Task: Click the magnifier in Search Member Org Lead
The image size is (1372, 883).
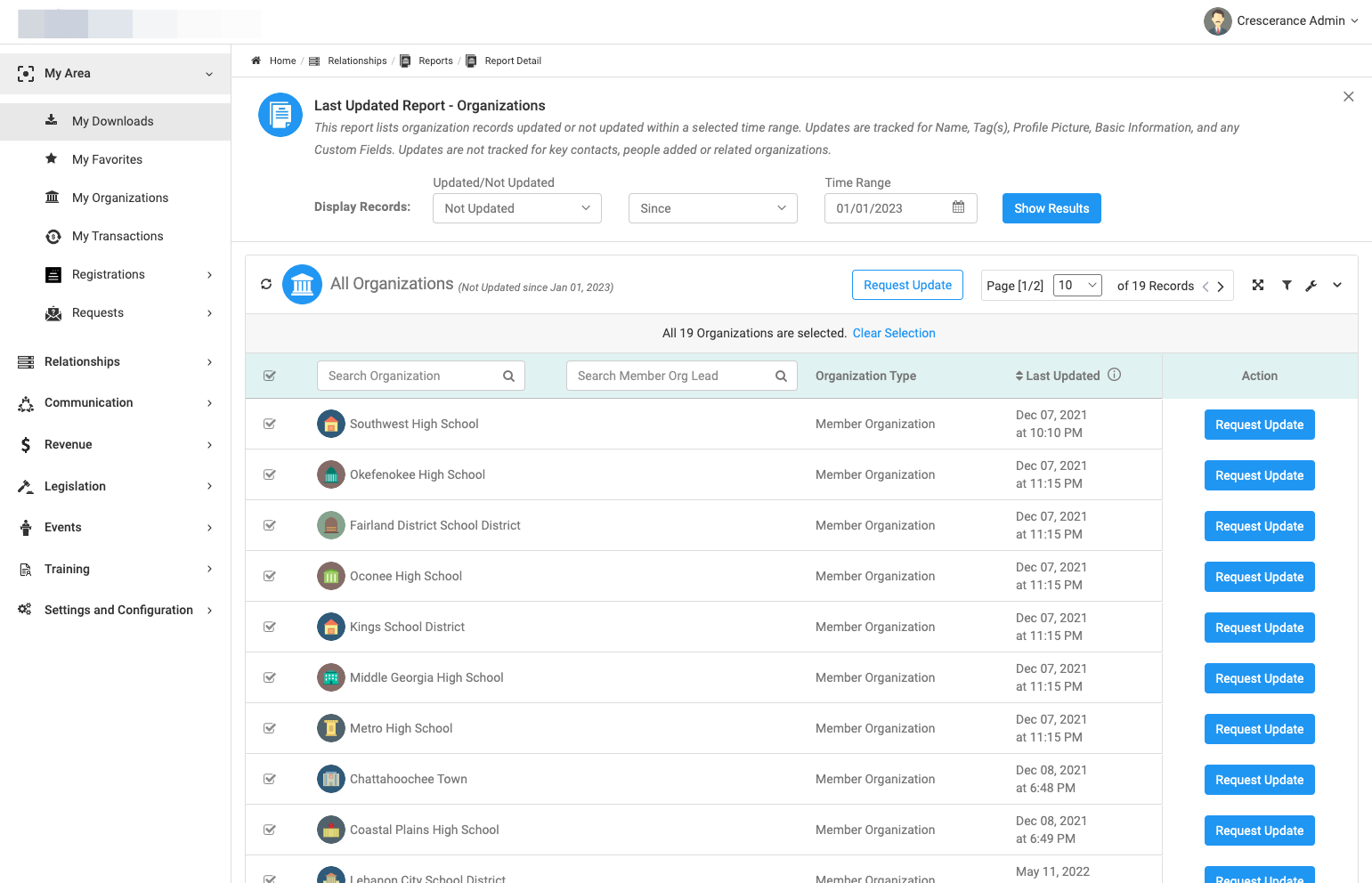Action: 781,377
